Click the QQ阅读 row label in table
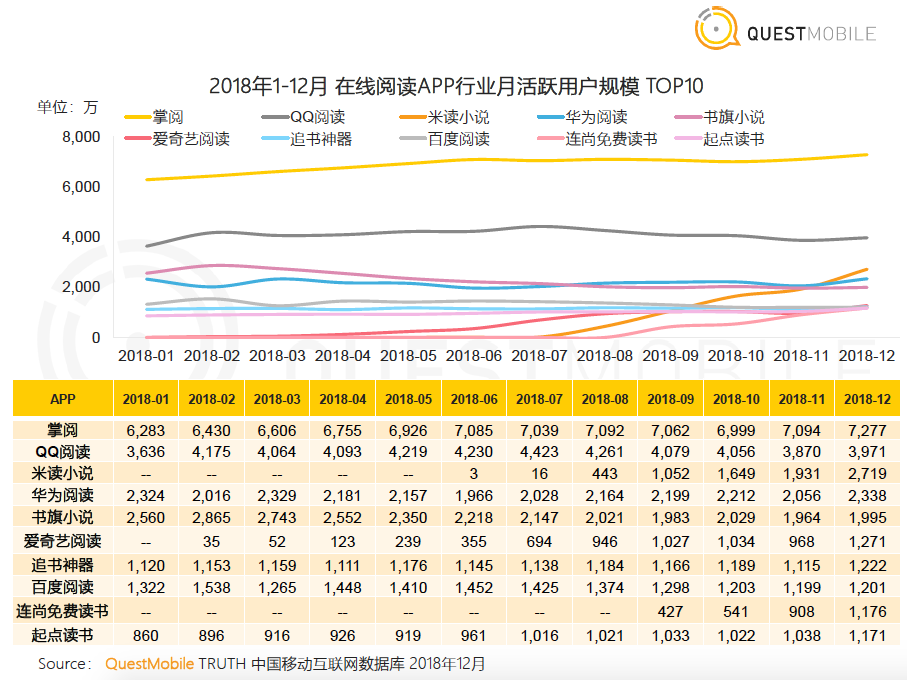The width and height of the screenshot is (907, 680). [62, 452]
